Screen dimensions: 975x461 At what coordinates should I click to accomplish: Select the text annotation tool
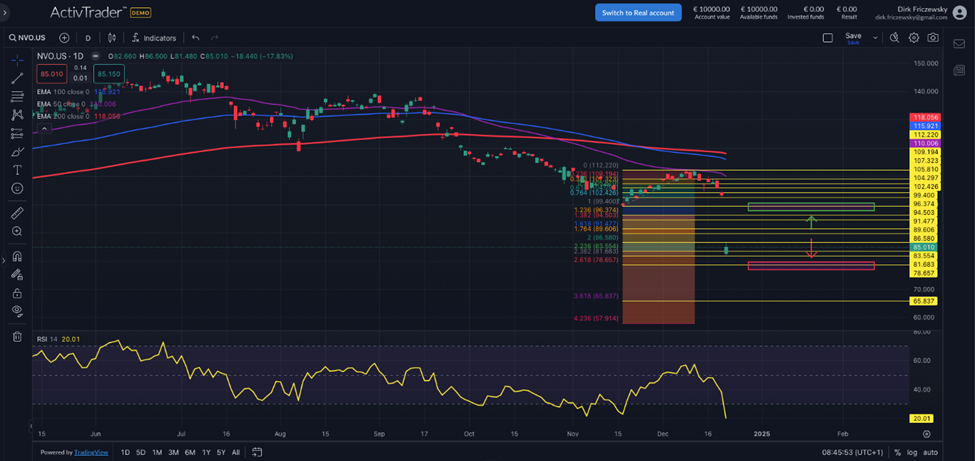coord(17,170)
